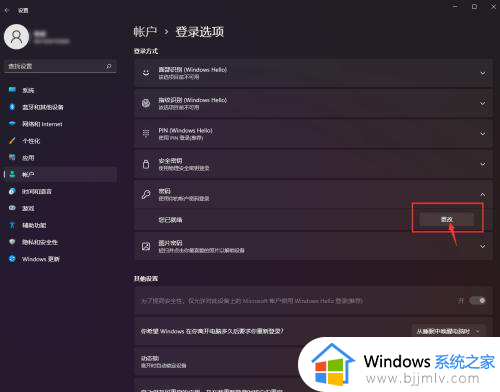Open the user profile avatar picture
Image resolution: width=500 pixels, height=392 pixels.
16,37
